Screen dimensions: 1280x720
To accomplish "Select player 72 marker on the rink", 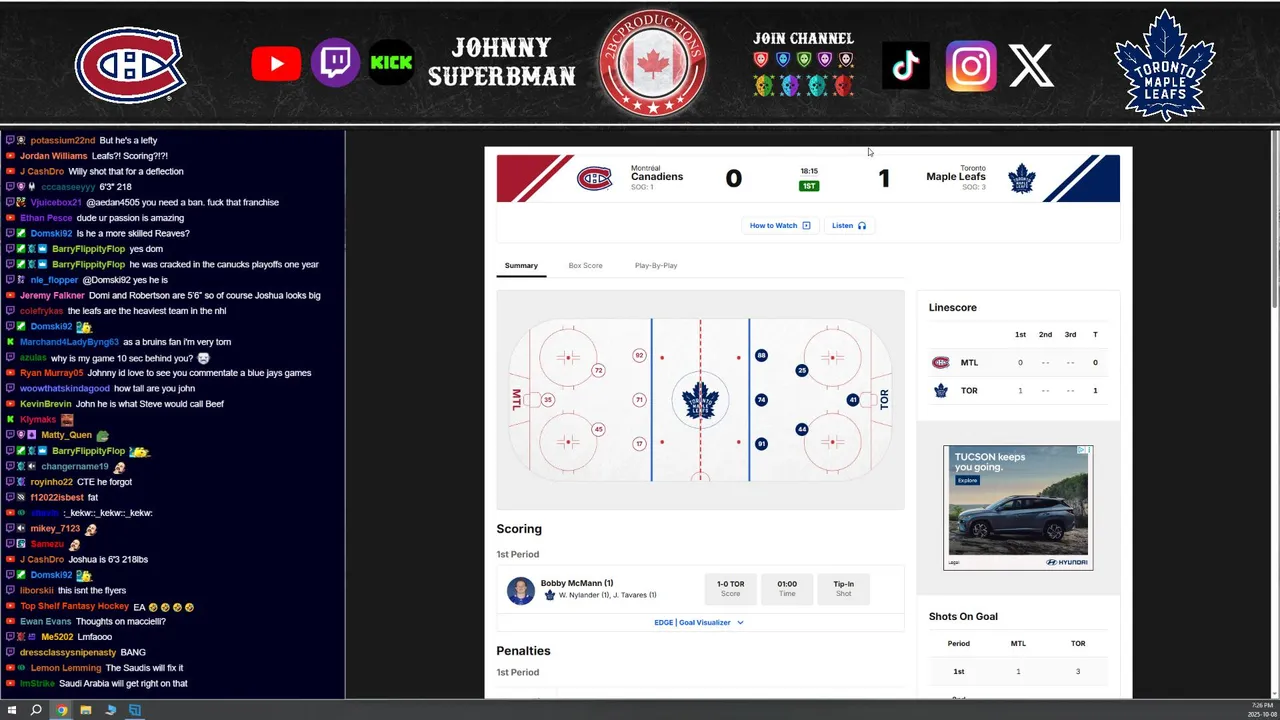I will coord(598,370).
